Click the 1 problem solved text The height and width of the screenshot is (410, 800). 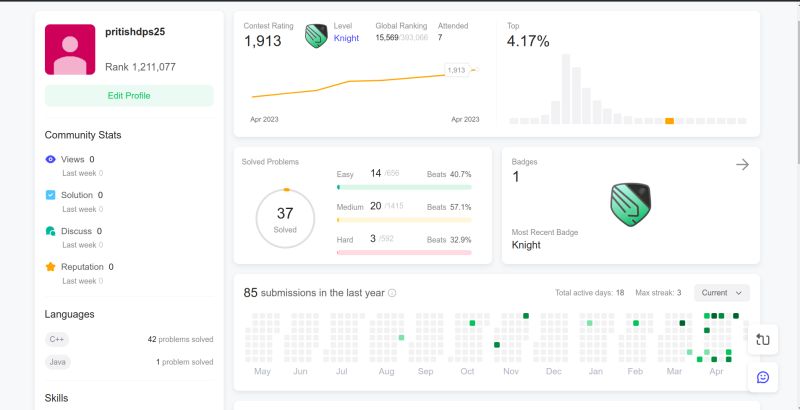(185, 362)
